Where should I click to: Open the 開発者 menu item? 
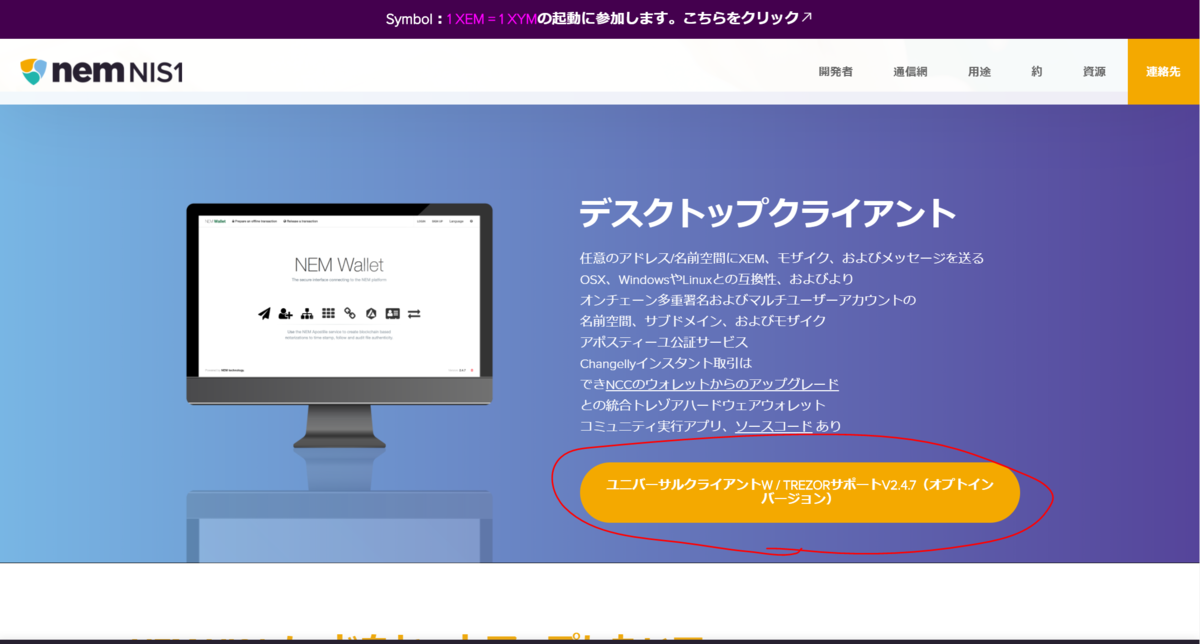835,72
